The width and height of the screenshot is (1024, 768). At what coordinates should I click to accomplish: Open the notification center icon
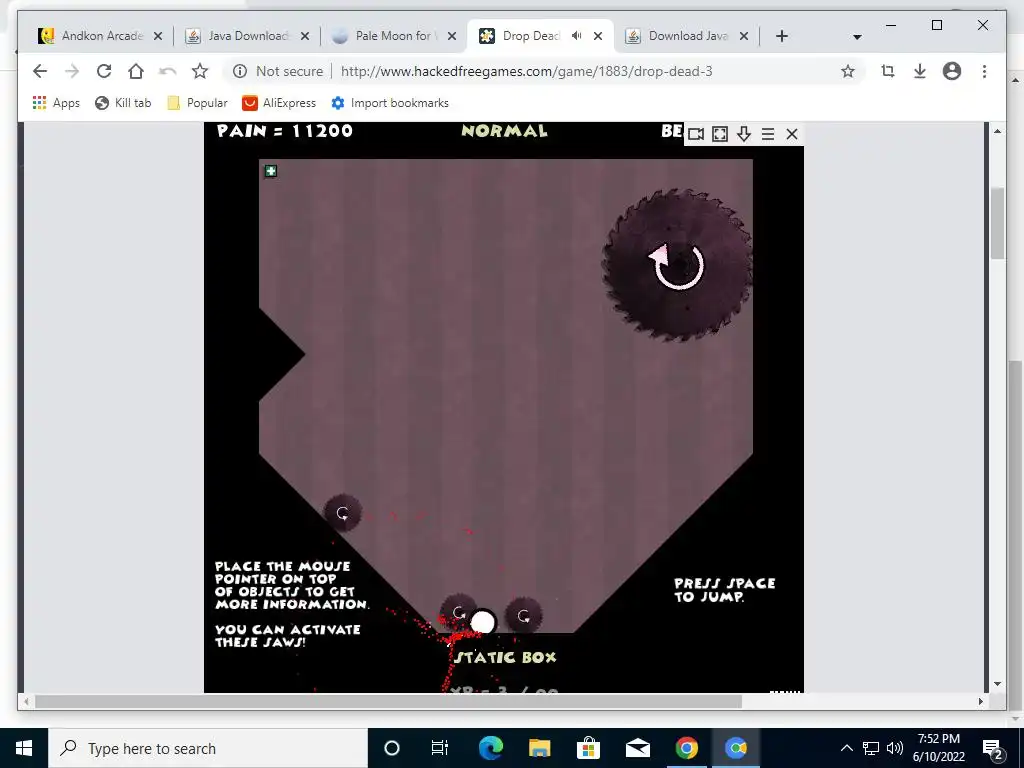click(993, 748)
